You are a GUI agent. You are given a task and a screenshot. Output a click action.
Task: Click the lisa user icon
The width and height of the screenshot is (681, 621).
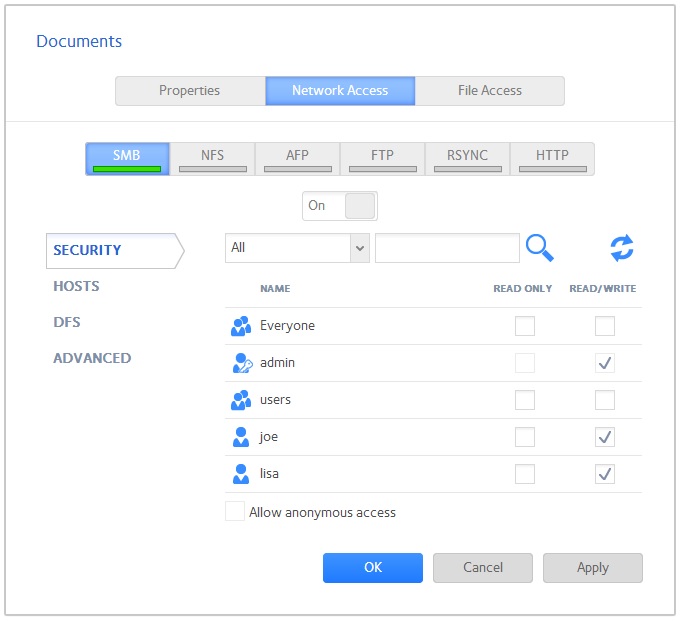click(x=240, y=474)
